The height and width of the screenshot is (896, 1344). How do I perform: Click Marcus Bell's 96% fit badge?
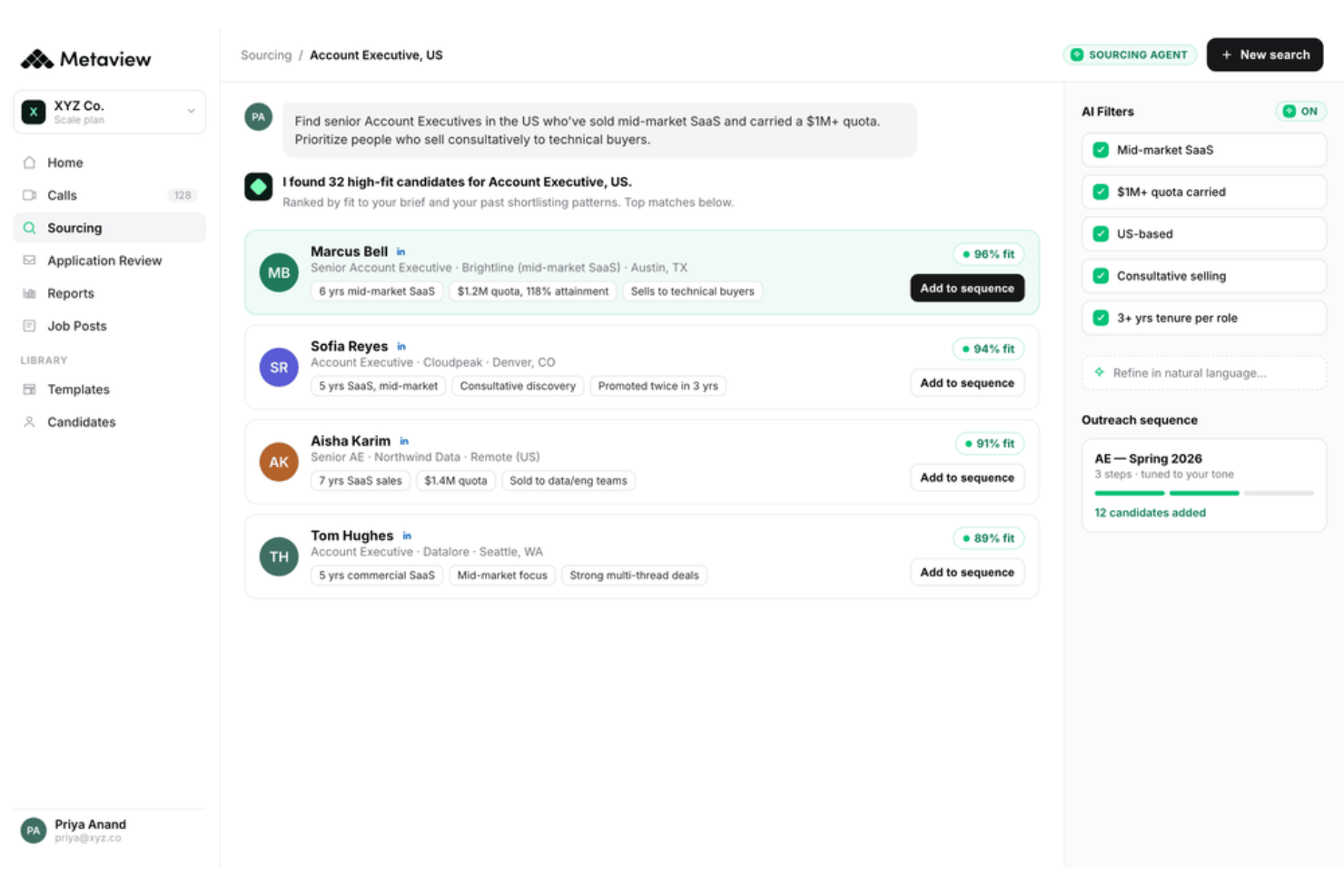pyautogui.click(x=989, y=254)
